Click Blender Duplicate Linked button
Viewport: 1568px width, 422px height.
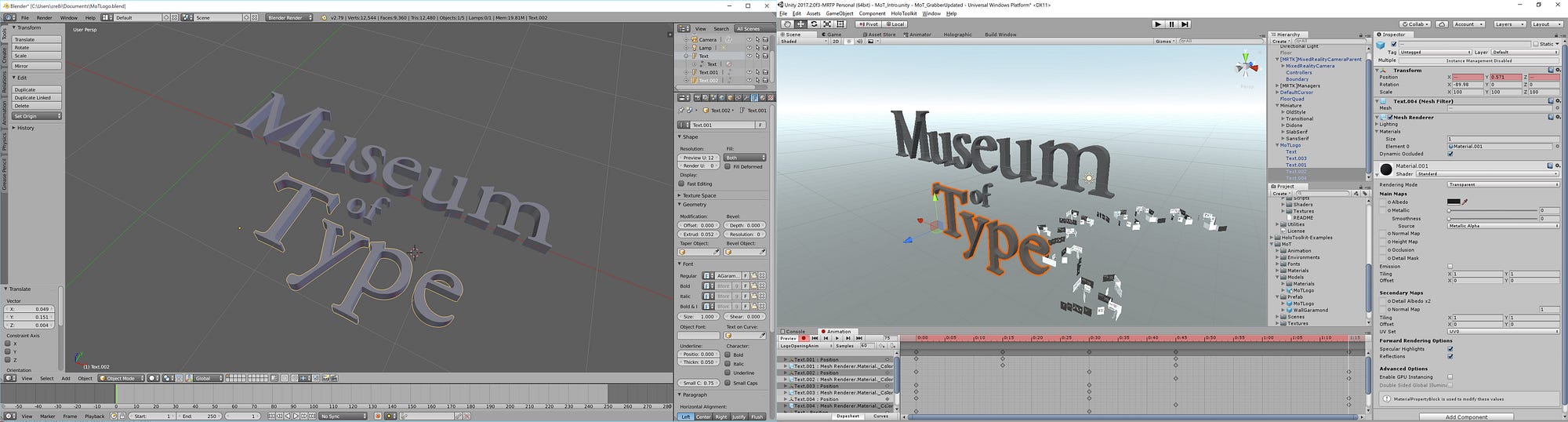click(x=37, y=98)
